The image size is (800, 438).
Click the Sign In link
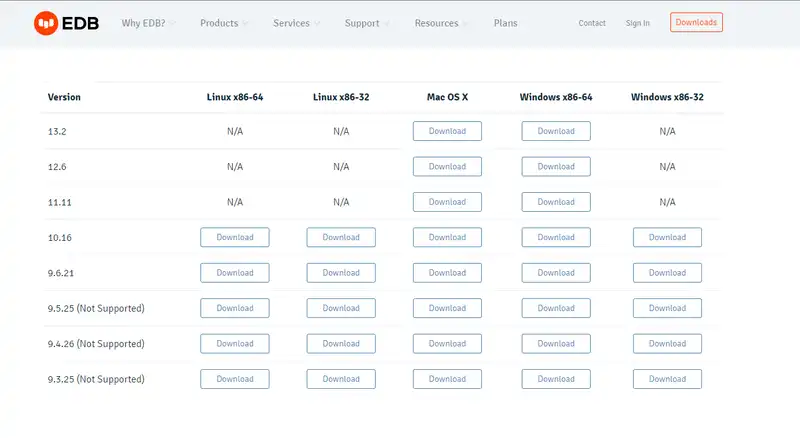637,23
